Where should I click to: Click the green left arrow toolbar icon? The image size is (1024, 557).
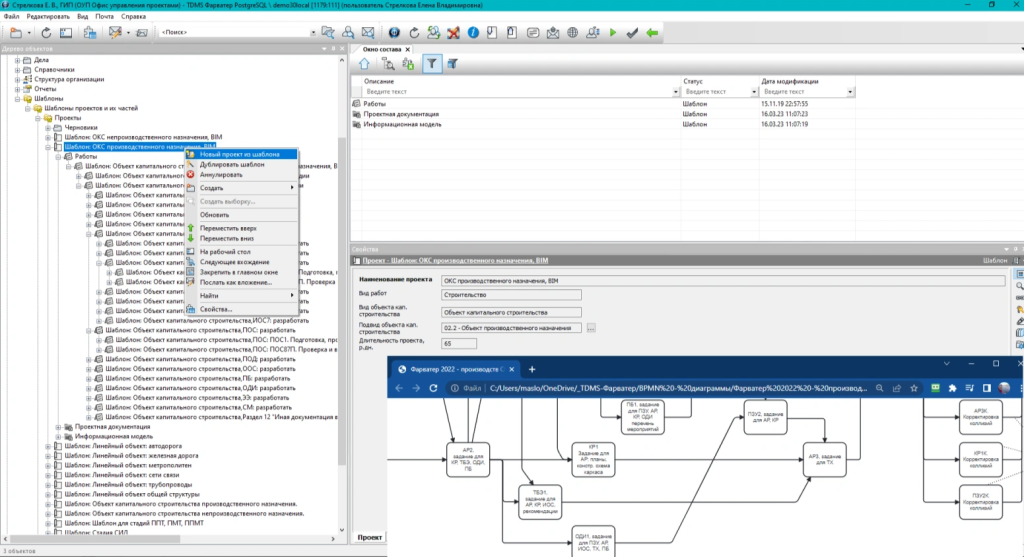652,33
